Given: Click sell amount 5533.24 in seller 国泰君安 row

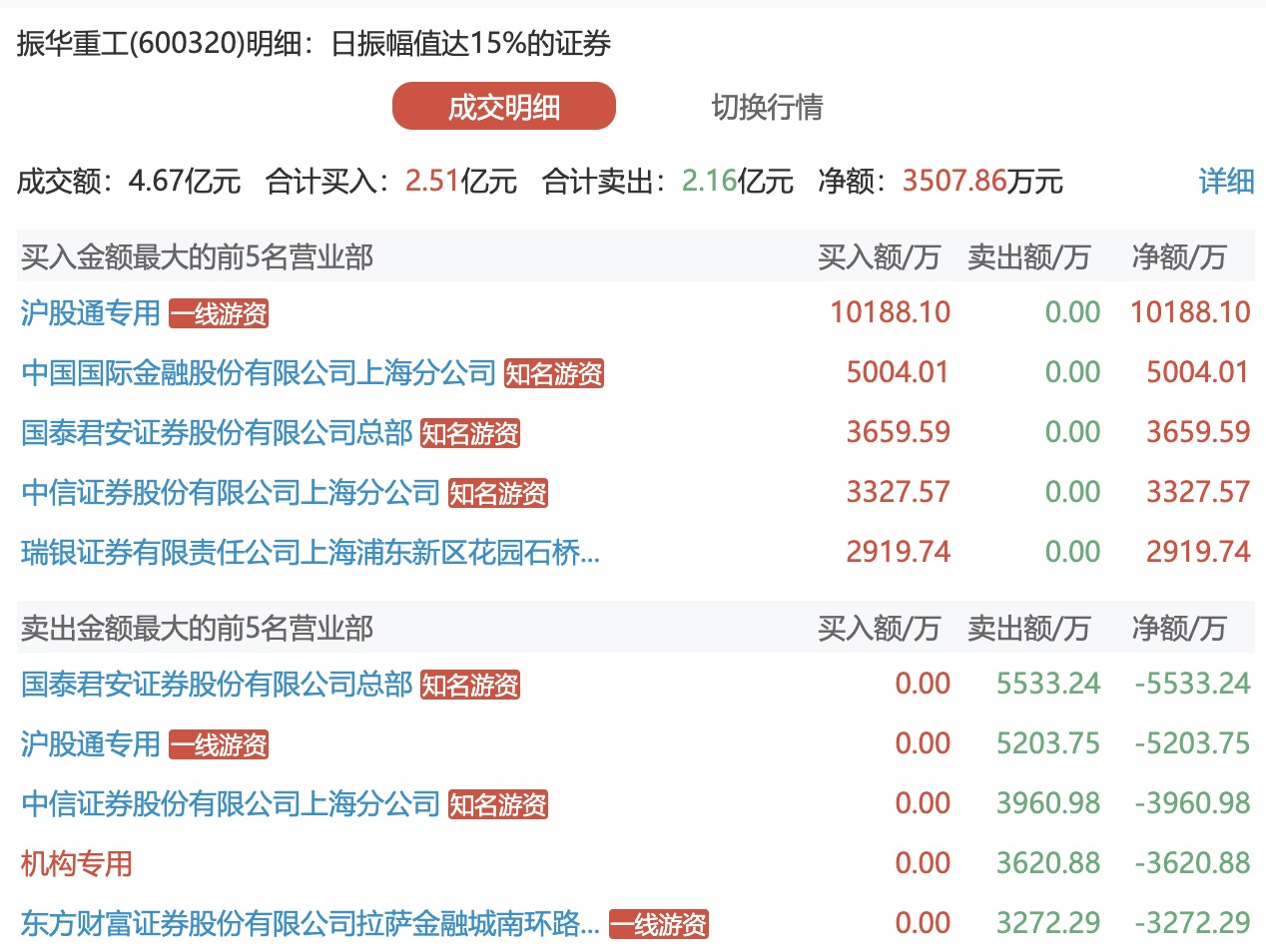Looking at the screenshot, I should (1048, 685).
